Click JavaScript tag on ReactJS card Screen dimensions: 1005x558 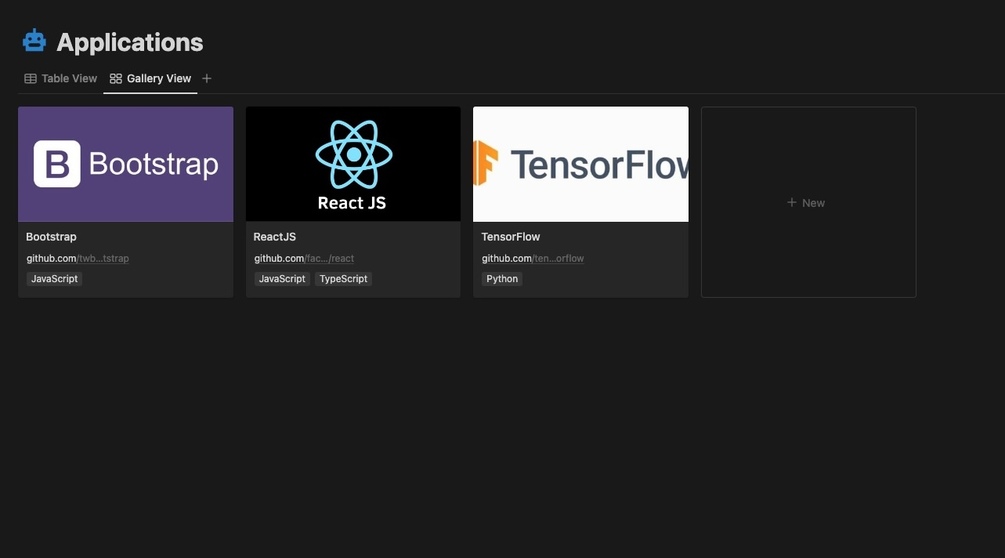pos(282,279)
